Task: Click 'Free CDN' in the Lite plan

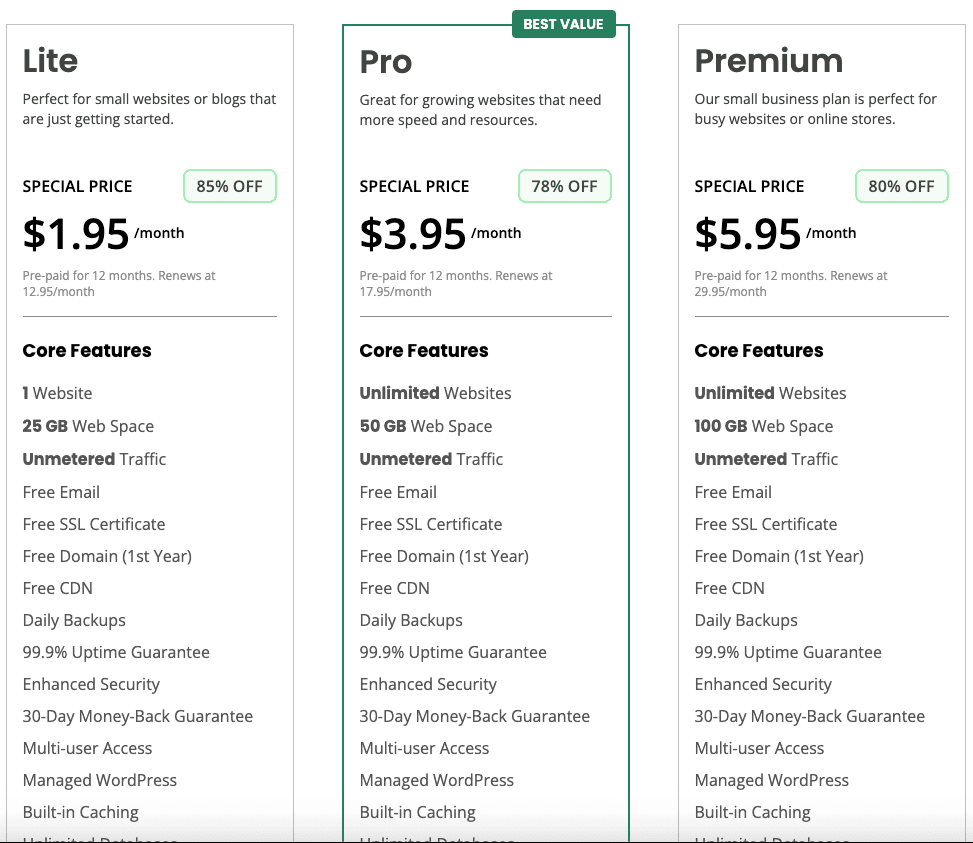Action: 58,588
